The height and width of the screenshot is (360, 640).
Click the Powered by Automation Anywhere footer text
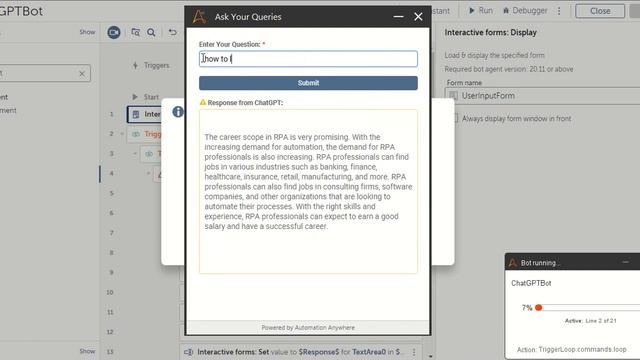tap(308, 328)
